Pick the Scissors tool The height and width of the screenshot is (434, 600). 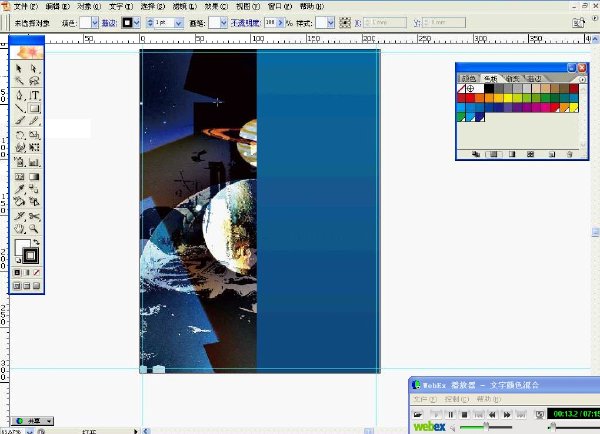click(34, 216)
